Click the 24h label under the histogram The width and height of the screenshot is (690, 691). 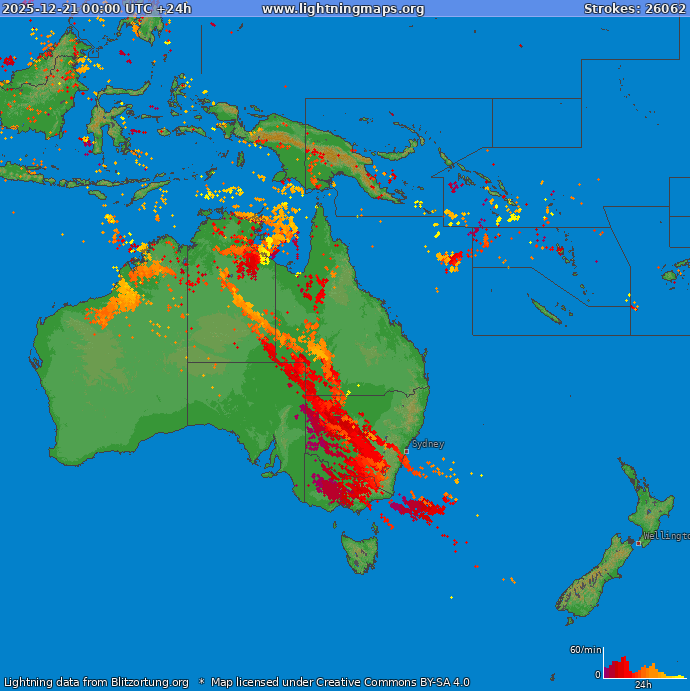643,685
